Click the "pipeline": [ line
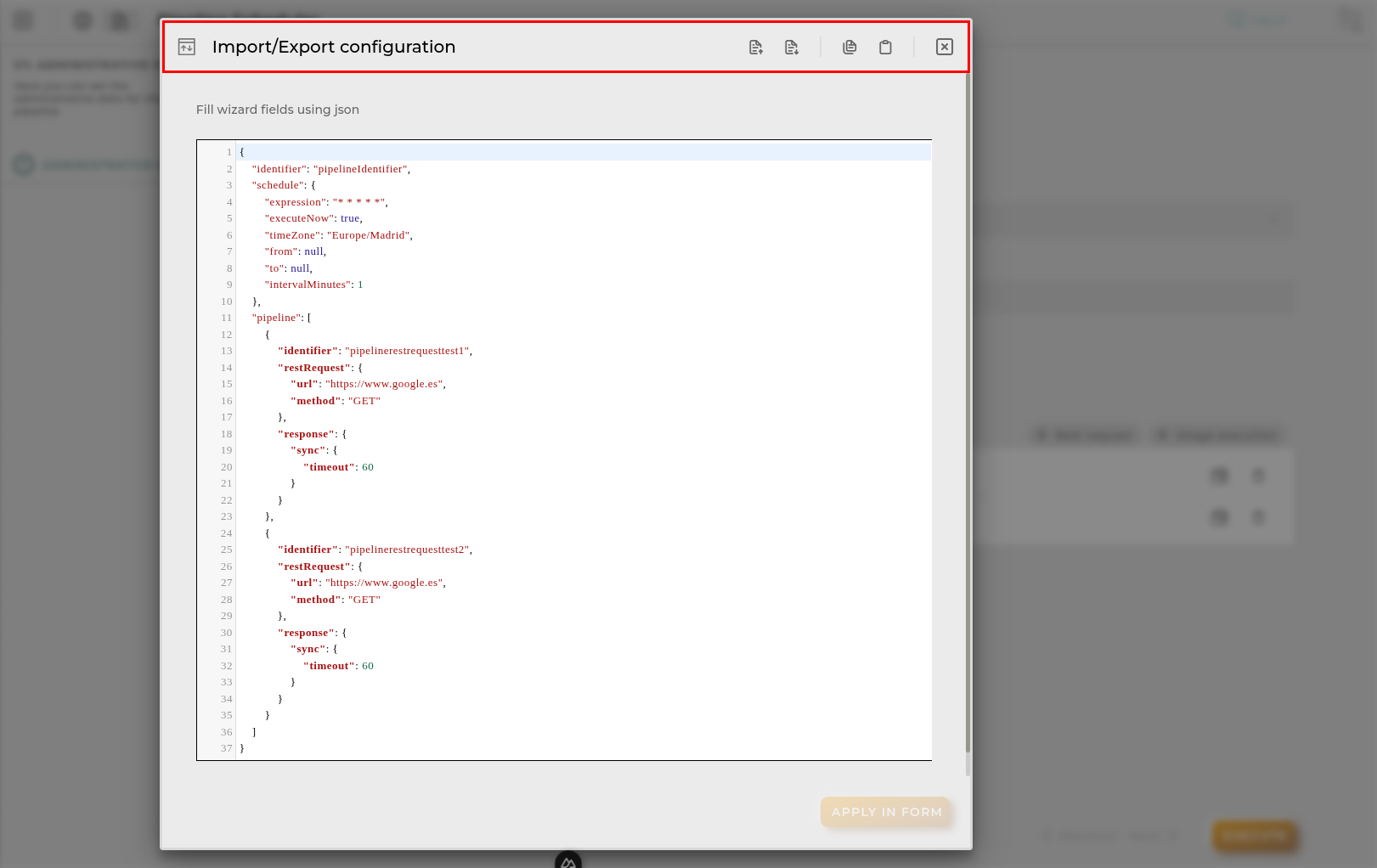Image resolution: width=1377 pixels, height=868 pixels. [x=282, y=318]
